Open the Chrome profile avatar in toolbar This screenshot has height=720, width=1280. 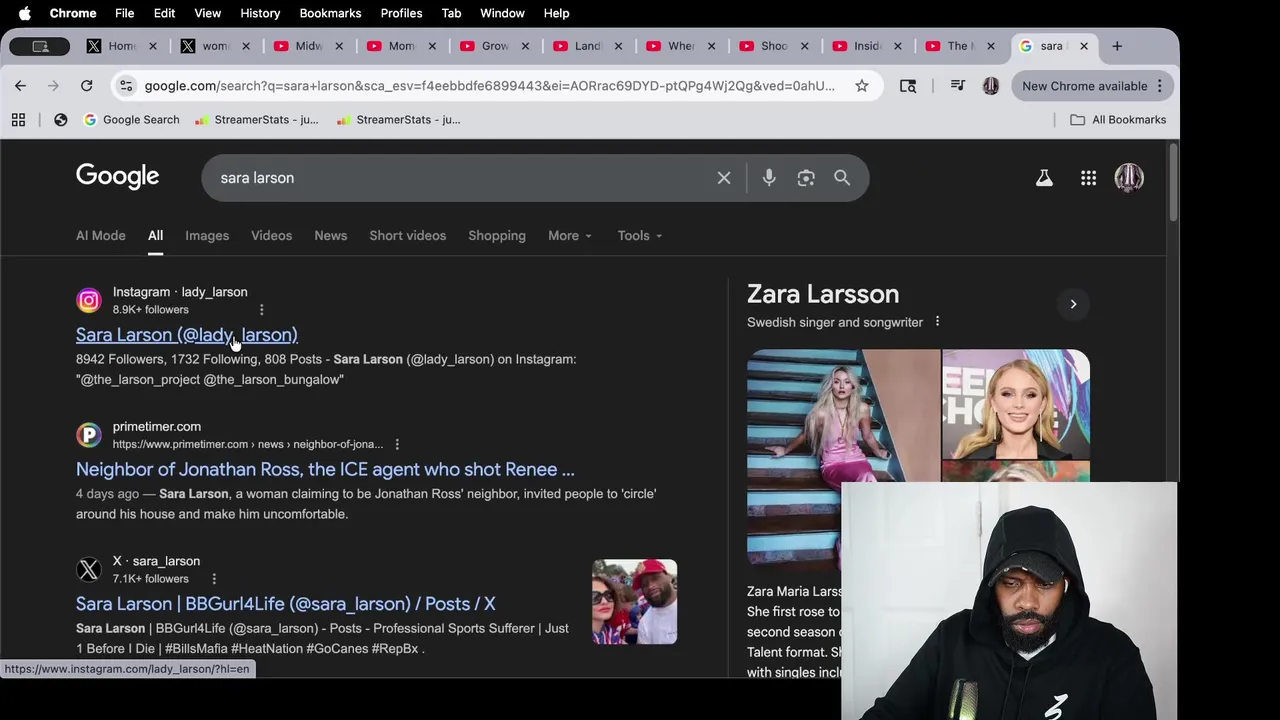(990, 86)
